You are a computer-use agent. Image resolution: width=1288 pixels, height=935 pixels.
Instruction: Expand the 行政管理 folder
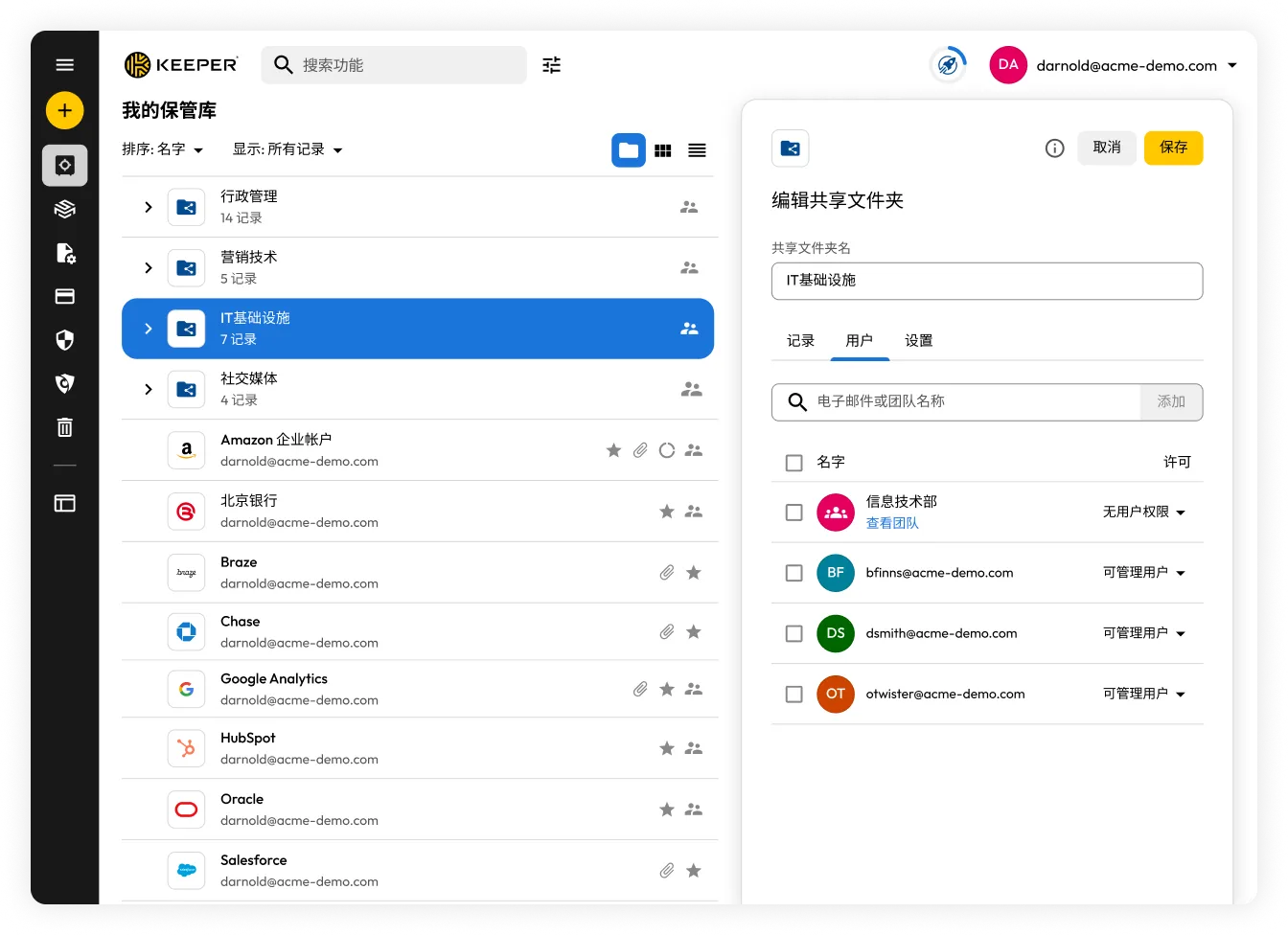(149, 207)
